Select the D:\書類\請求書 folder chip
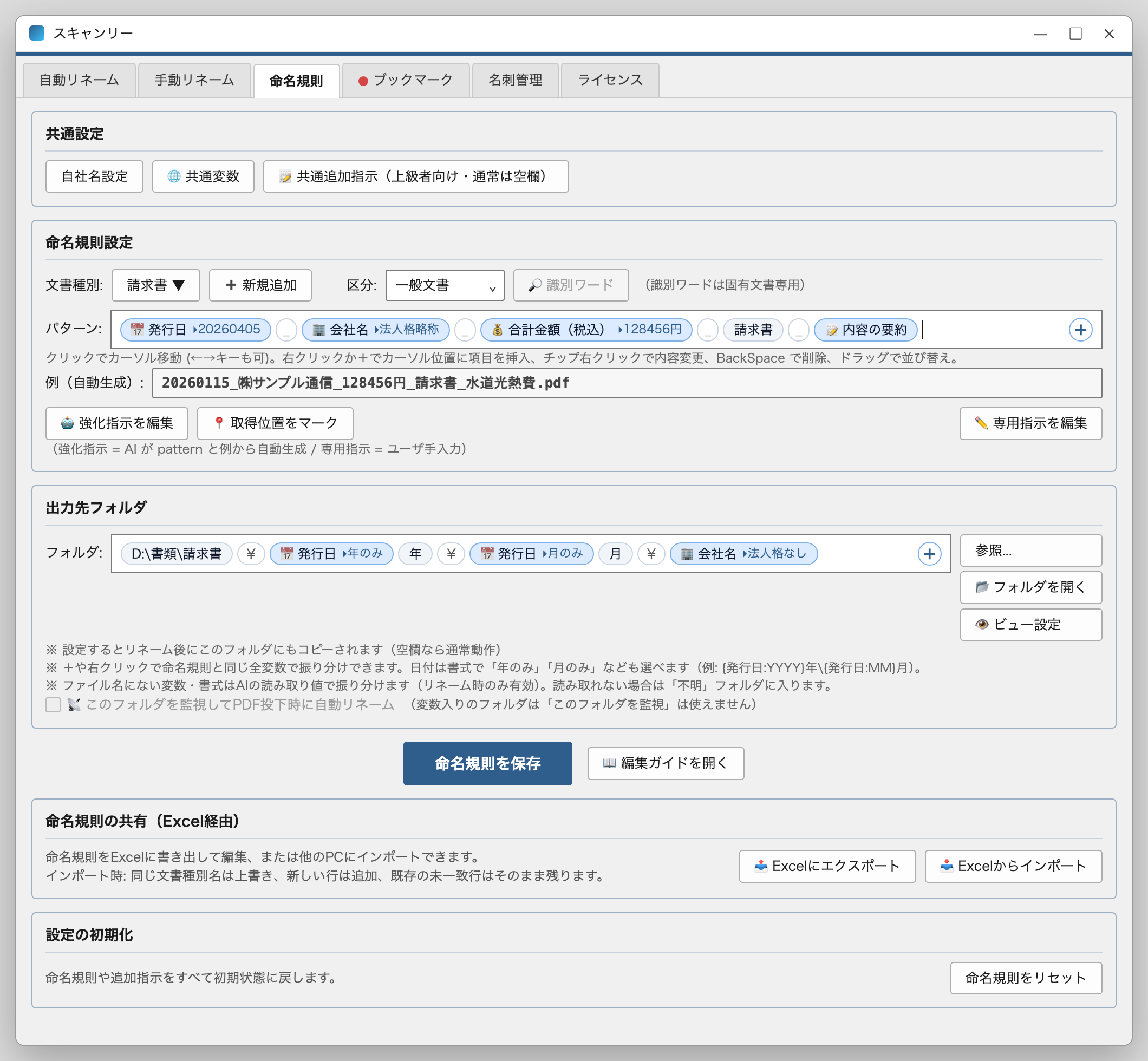Screen dimensions: 1148x1061 (x=177, y=554)
